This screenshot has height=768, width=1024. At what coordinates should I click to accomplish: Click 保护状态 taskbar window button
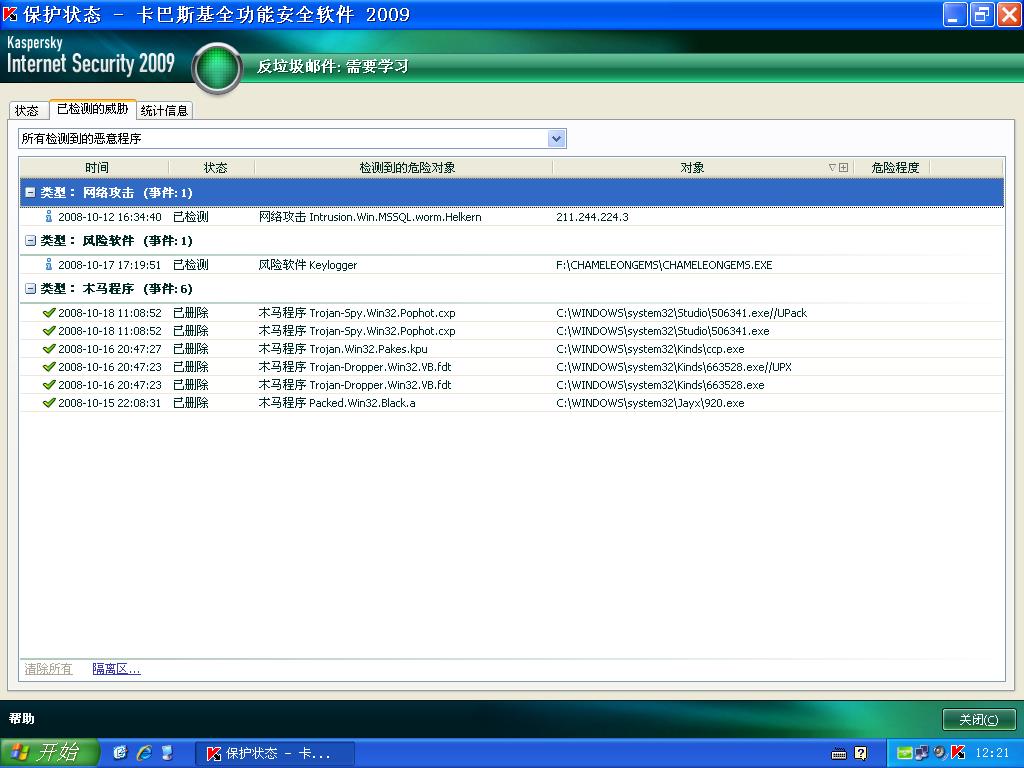pyautogui.click(x=275, y=754)
